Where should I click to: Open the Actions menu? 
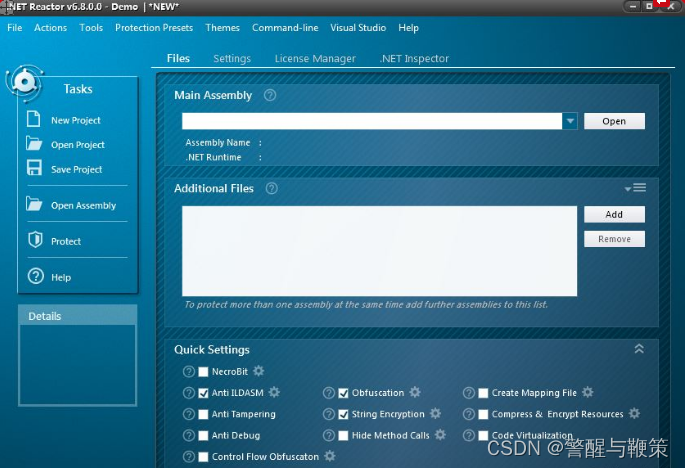(51, 28)
